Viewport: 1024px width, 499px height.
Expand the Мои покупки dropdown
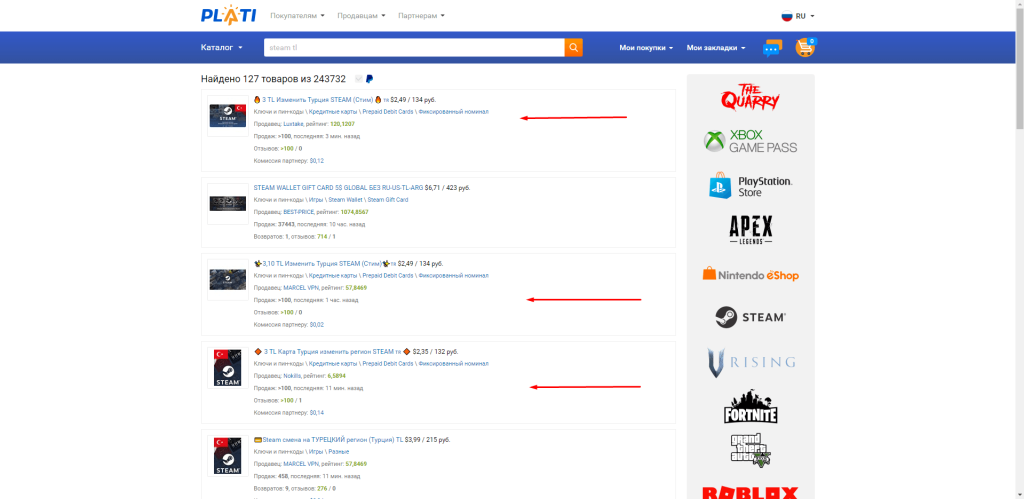click(646, 47)
